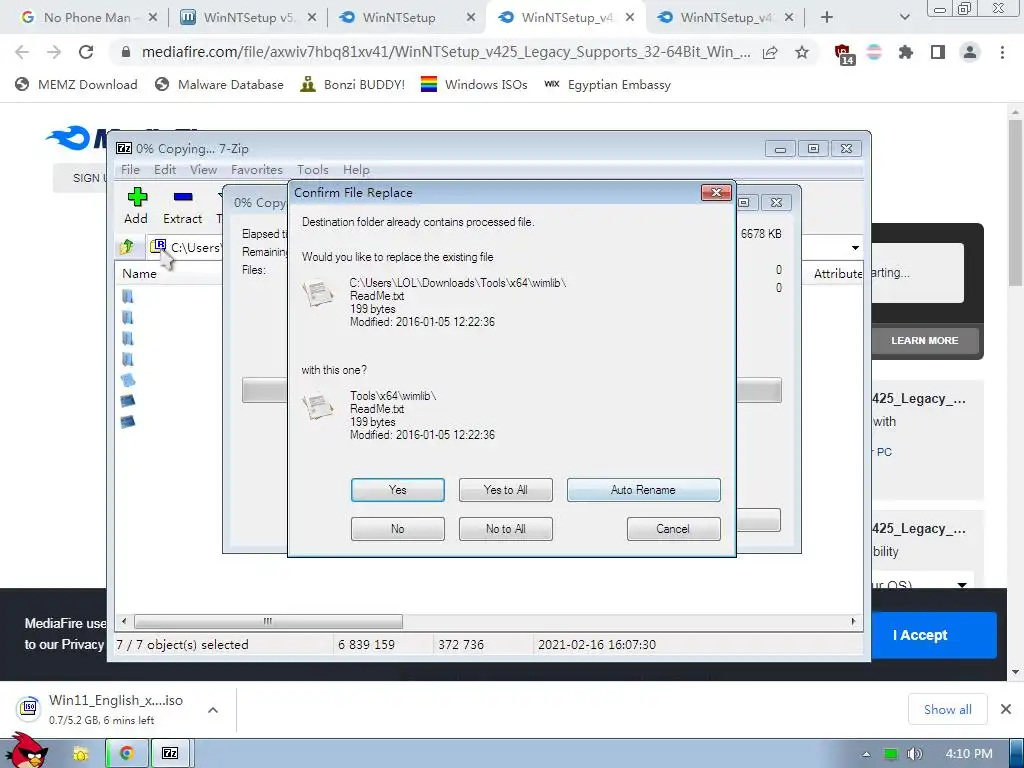Click the green tray status icon
Screen dimensions: 1024x768
click(x=891, y=754)
